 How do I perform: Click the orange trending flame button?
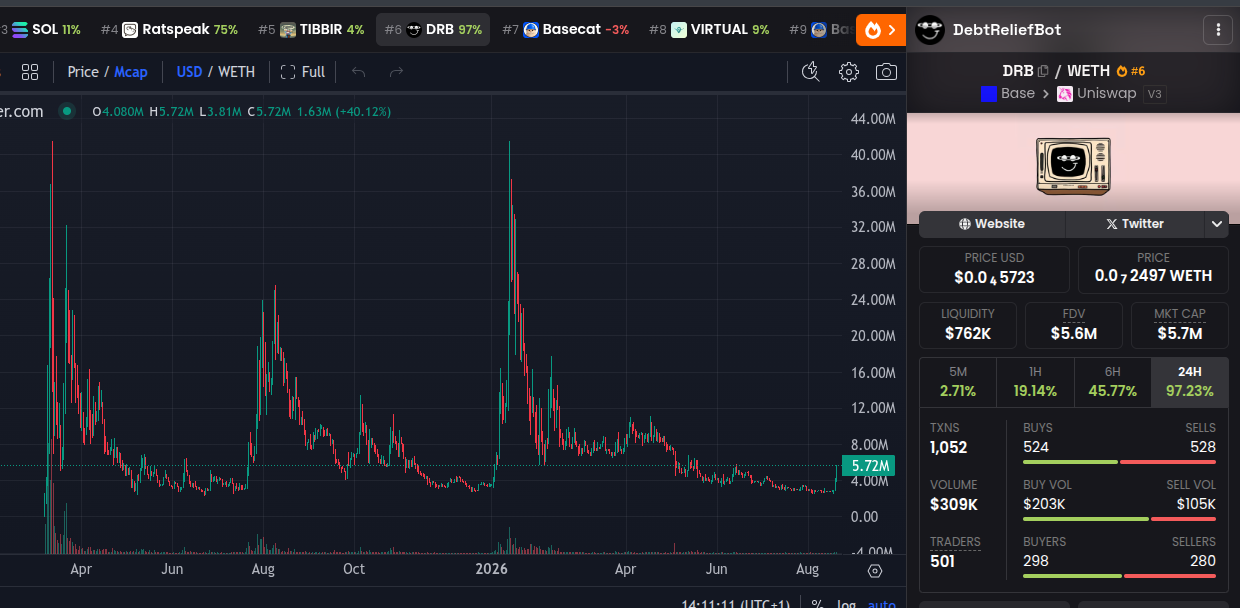point(880,30)
